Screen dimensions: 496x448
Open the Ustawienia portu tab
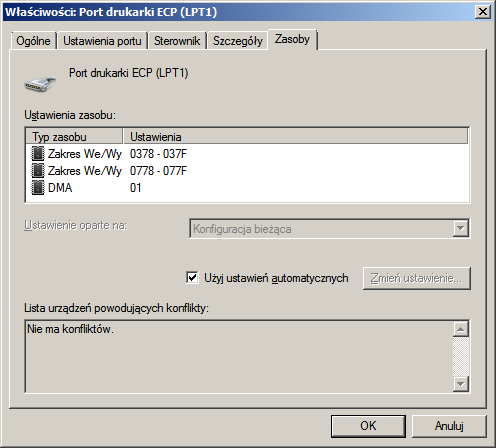pos(102,41)
